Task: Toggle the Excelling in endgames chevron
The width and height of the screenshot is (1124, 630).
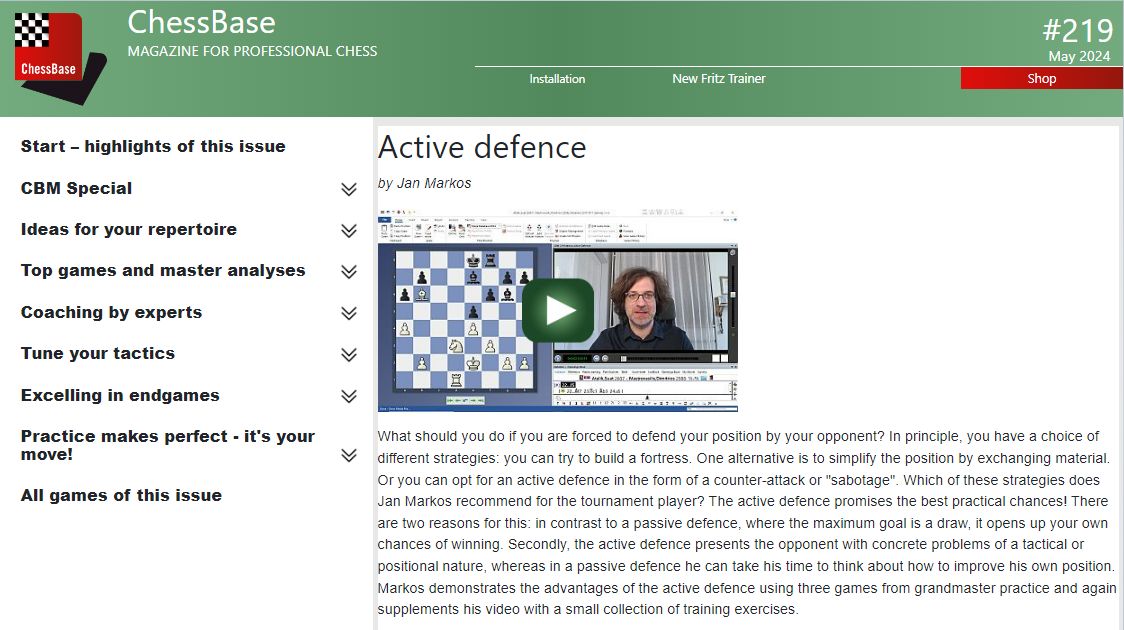Action: 348,396
